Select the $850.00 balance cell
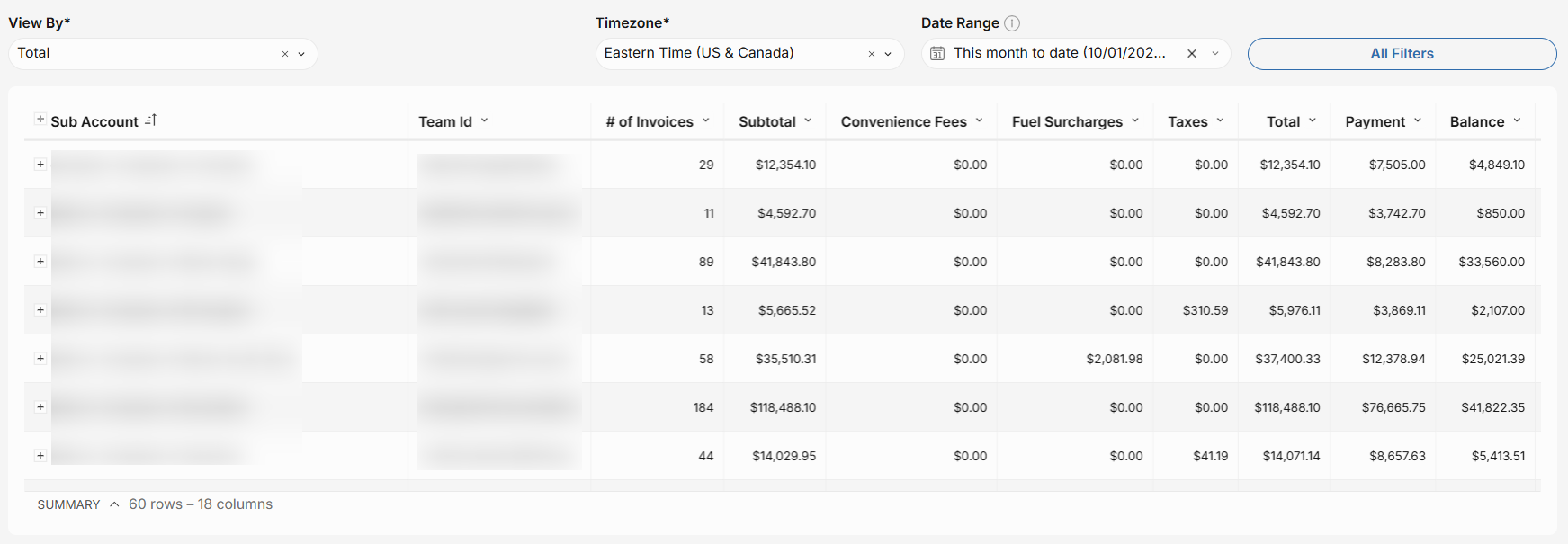 pos(1501,214)
